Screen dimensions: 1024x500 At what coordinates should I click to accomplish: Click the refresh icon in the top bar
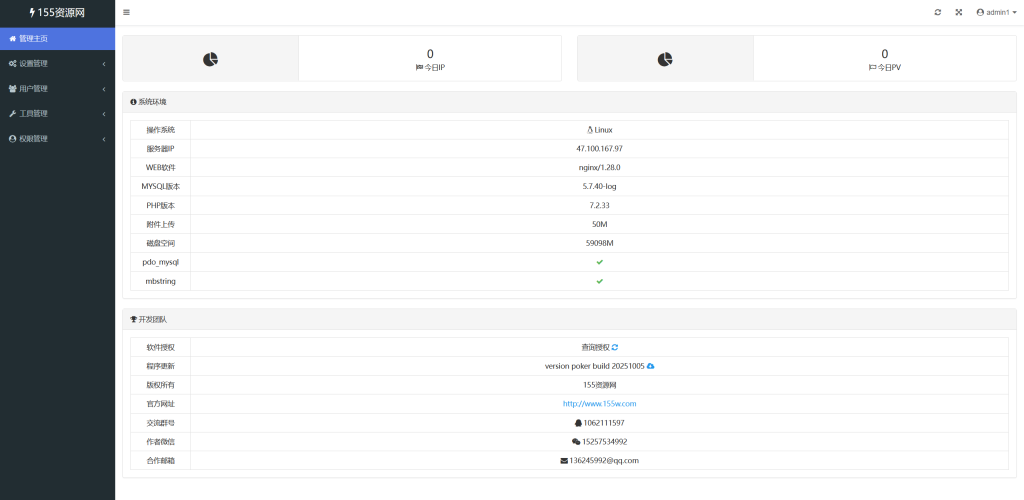(x=938, y=12)
